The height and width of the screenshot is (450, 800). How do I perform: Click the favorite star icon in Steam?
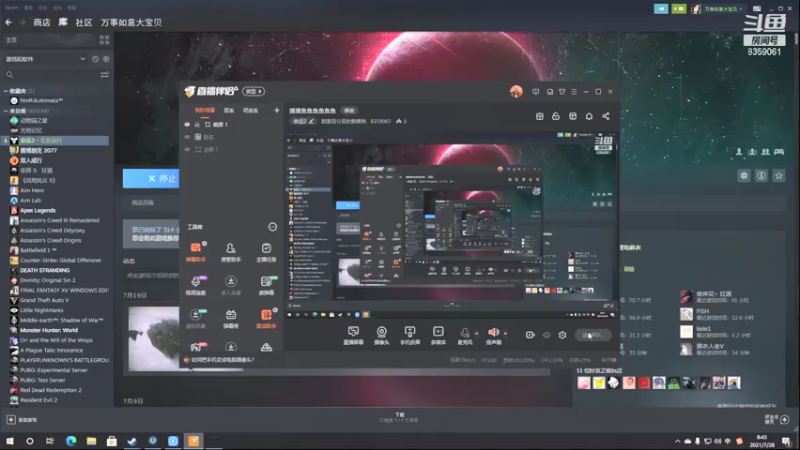pos(779,176)
